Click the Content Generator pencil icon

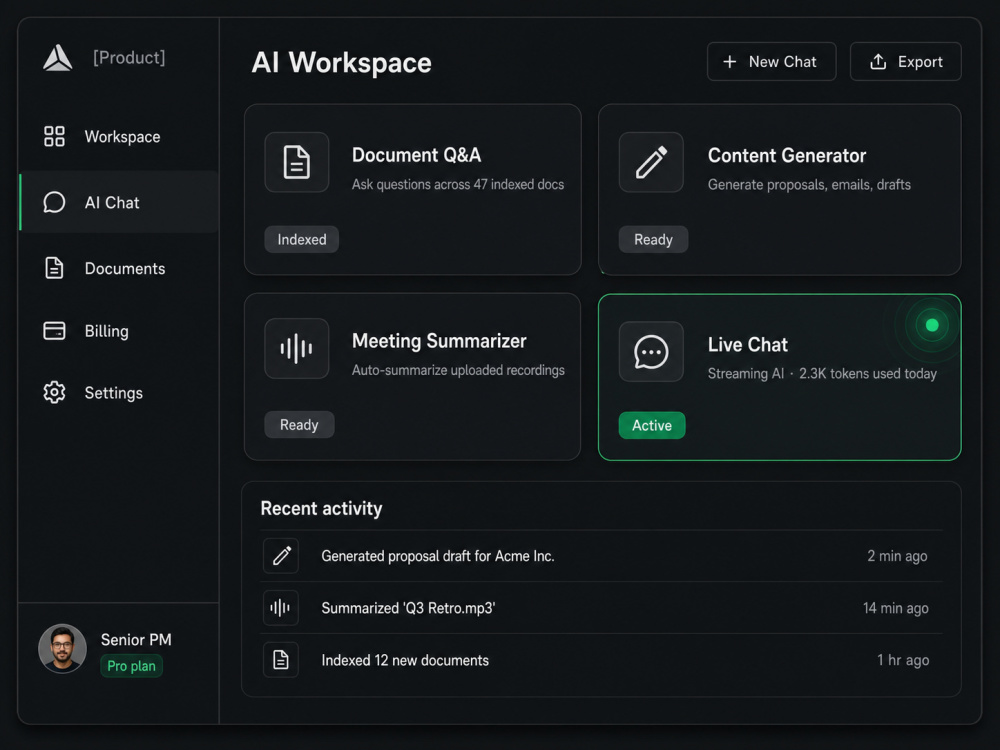click(651, 162)
